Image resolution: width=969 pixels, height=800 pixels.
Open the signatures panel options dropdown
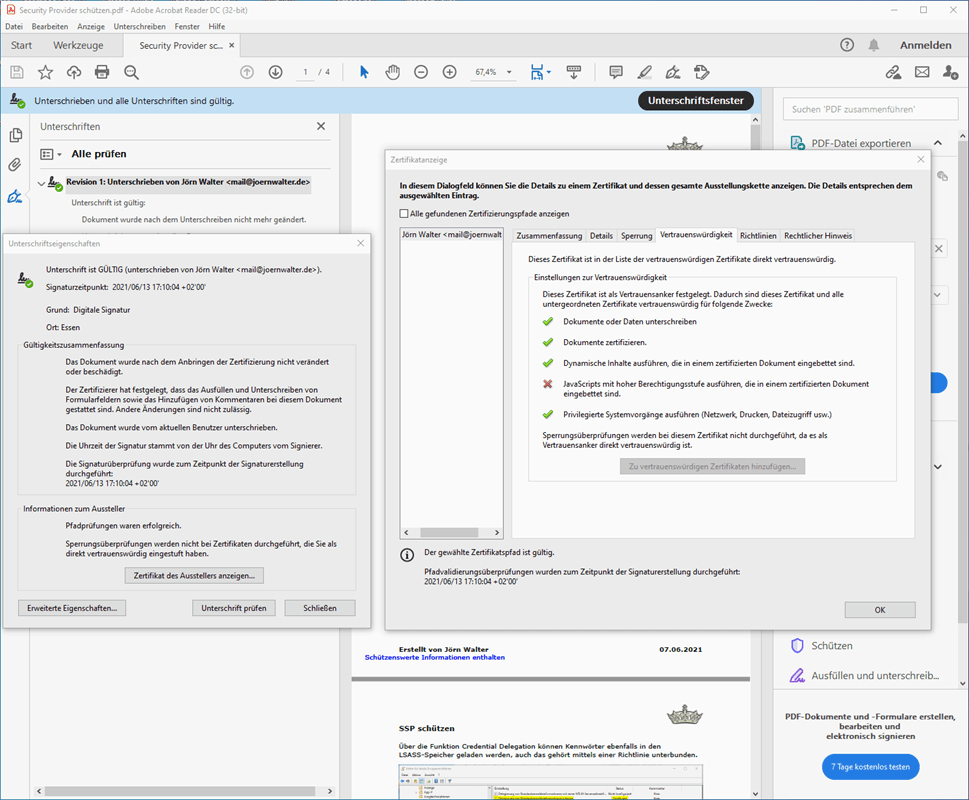point(51,154)
